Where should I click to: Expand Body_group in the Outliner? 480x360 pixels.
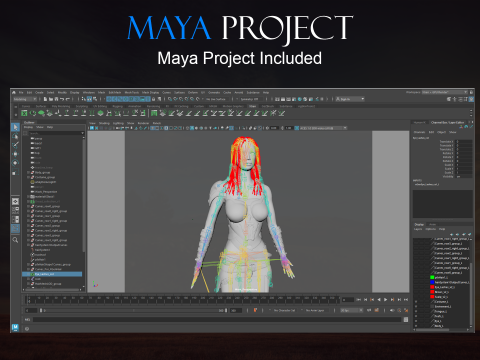pyautogui.click(x=28, y=172)
